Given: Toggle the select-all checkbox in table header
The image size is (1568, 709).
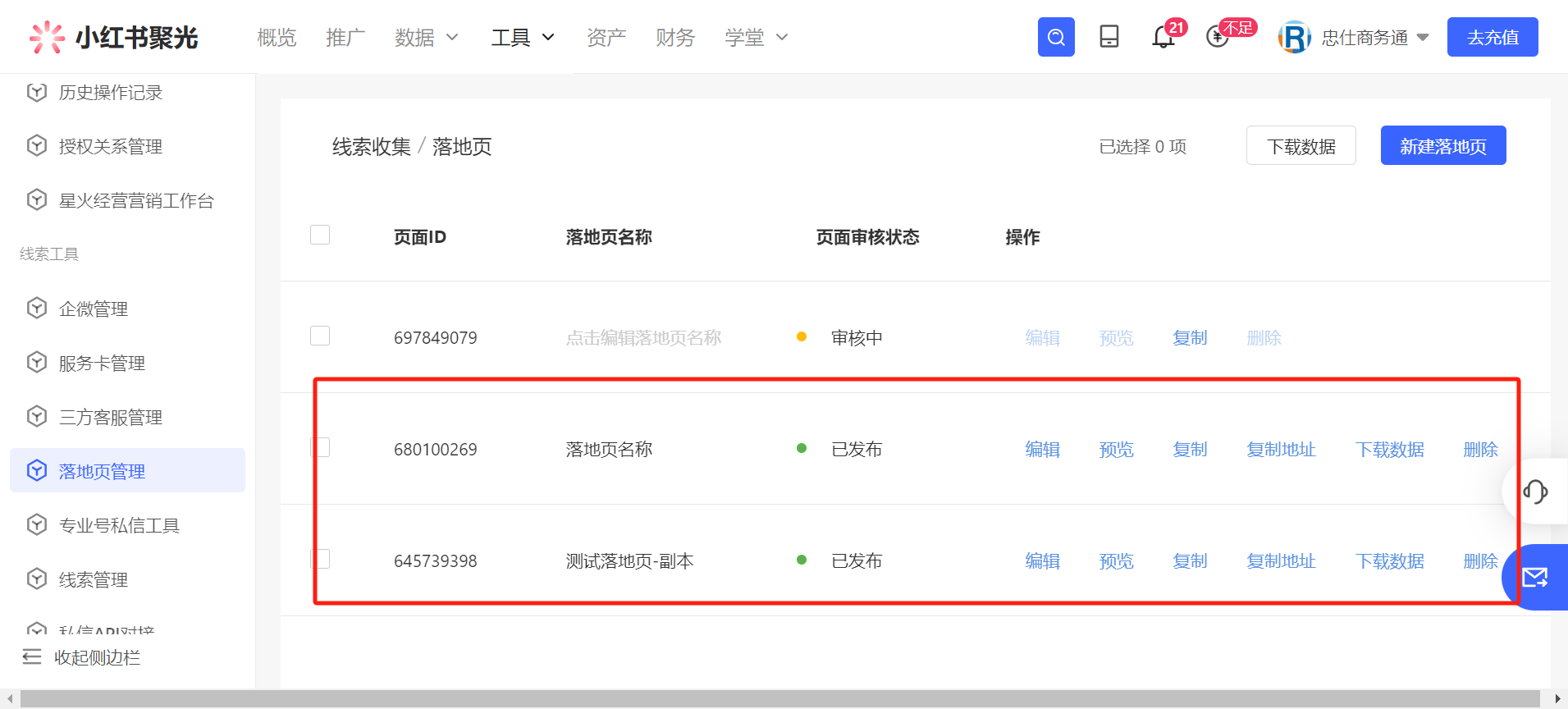Looking at the screenshot, I should point(320,236).
